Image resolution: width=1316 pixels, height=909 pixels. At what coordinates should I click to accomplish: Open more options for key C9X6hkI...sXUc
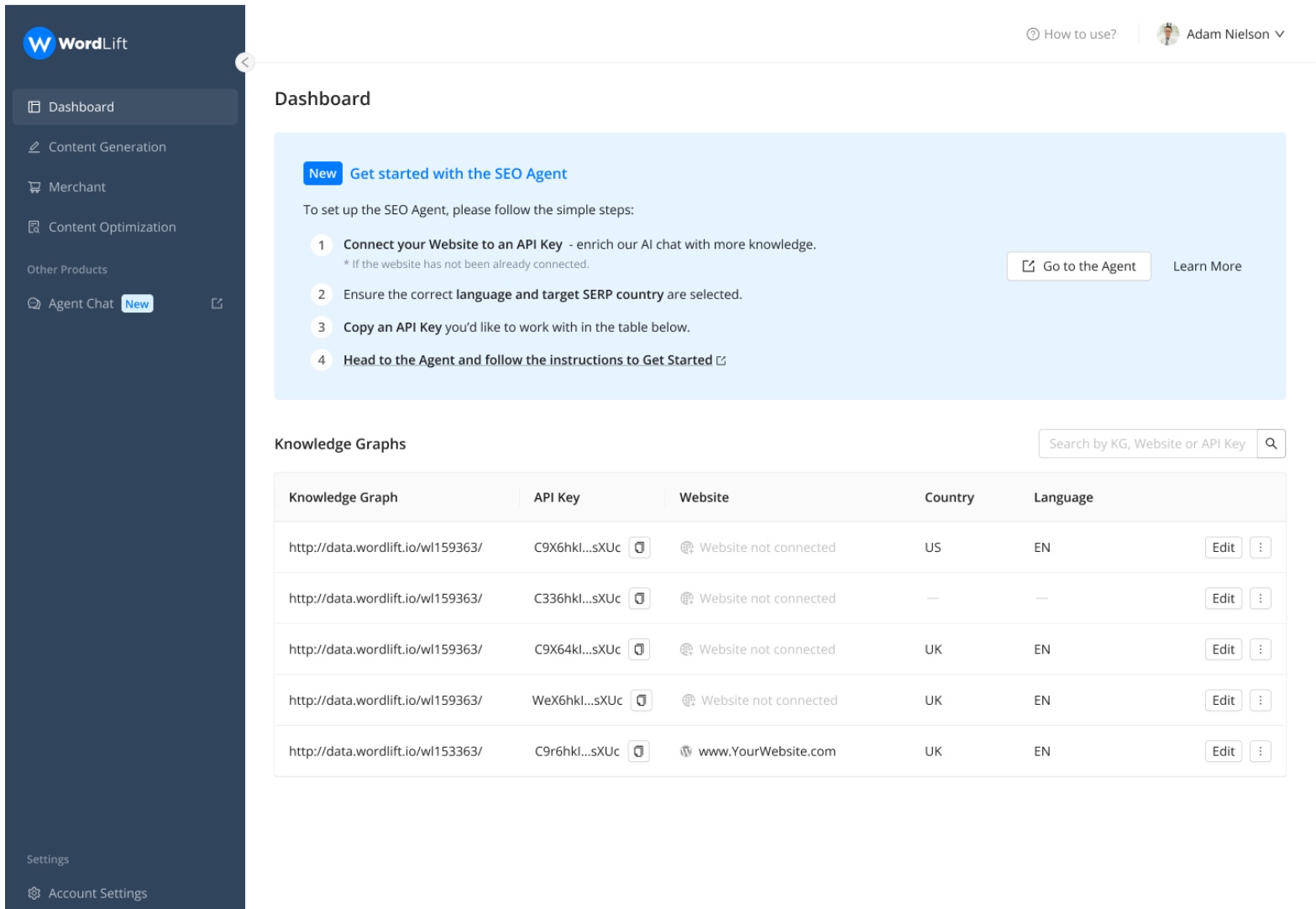tap(1260, 548)
